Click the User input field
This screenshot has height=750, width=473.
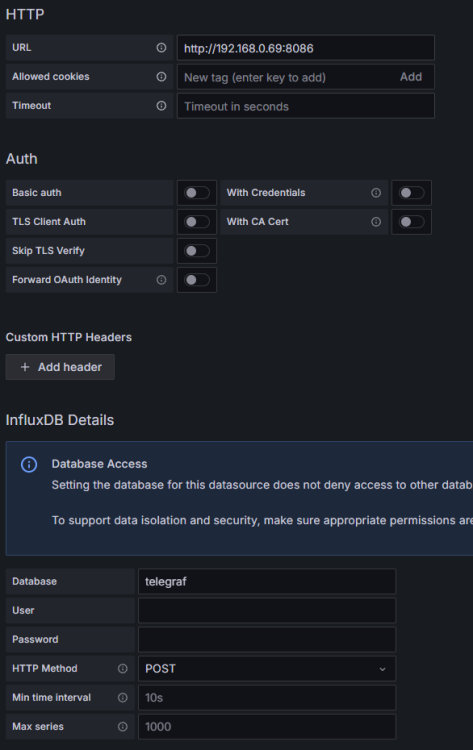coord(267,610)
